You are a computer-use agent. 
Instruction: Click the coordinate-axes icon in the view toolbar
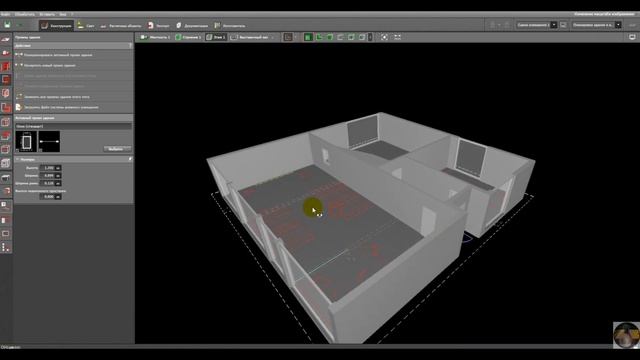288,37
